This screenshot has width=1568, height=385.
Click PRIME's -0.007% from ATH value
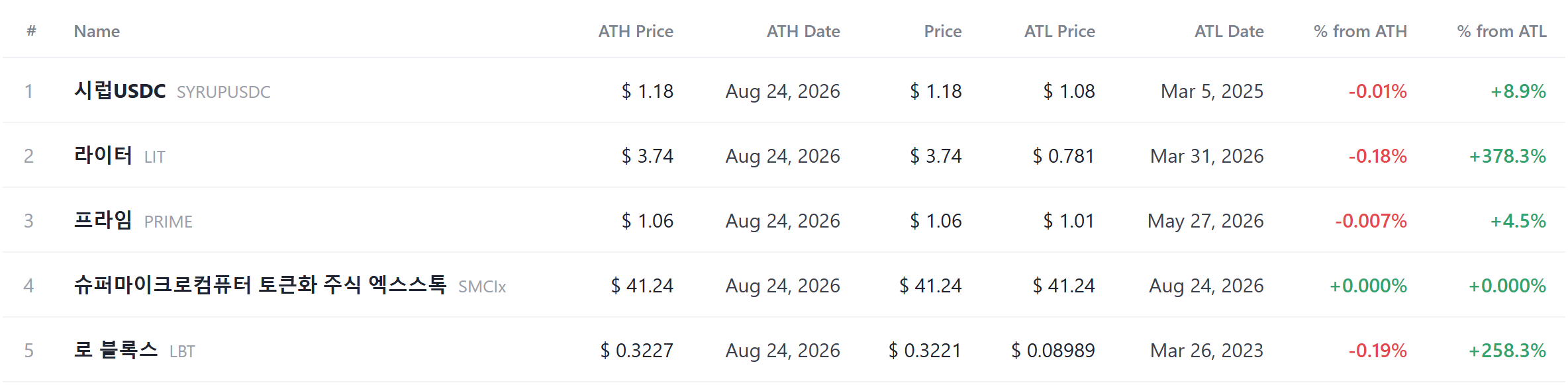click(1371, 220)
